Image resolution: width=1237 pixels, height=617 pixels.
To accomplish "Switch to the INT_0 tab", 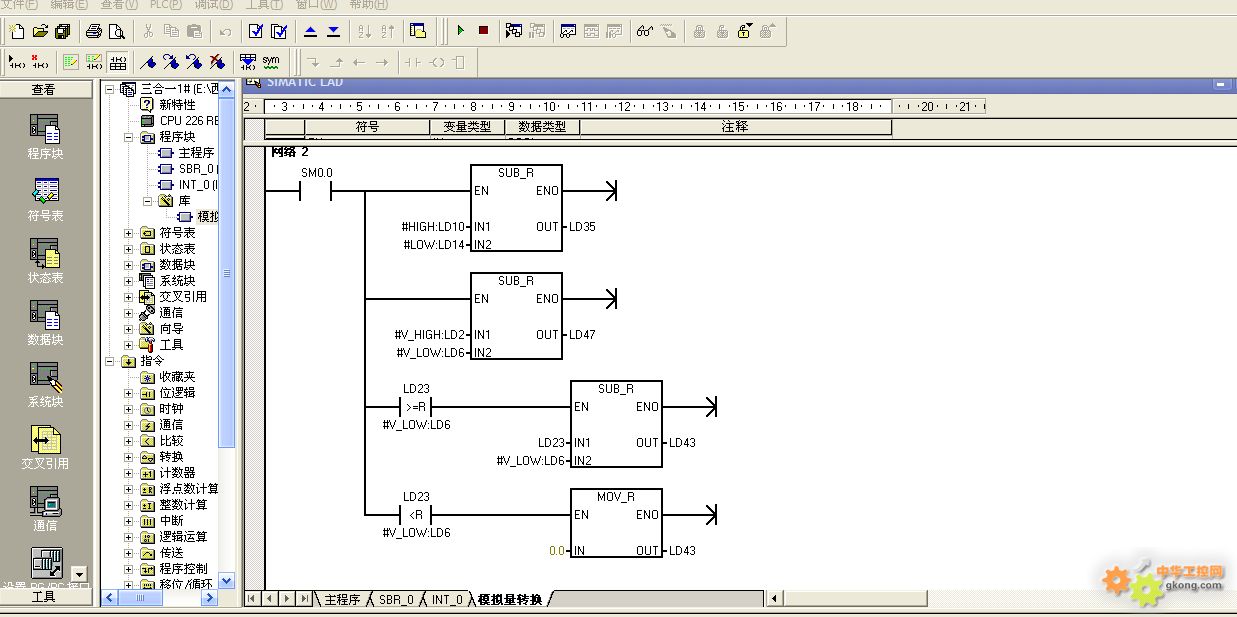I will [x=447, y=599].
